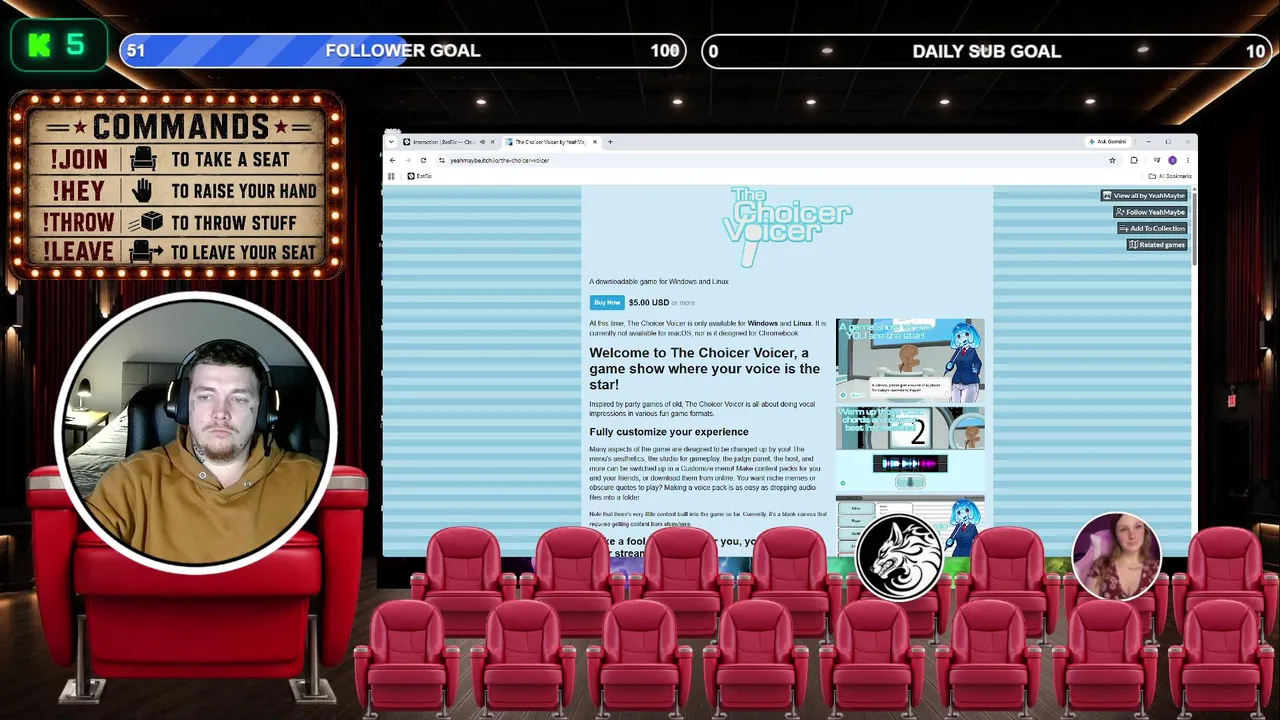Click the woman viewer avatar in seats
Viewport: 1280px width, 720px height.
(x=1116, y=556)
